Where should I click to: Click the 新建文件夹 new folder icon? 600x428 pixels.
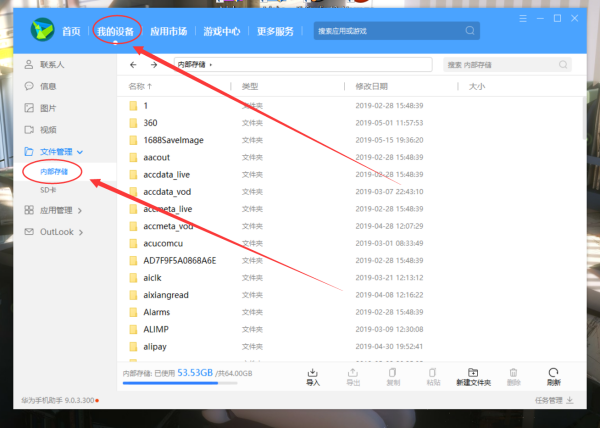coord(473,373)
